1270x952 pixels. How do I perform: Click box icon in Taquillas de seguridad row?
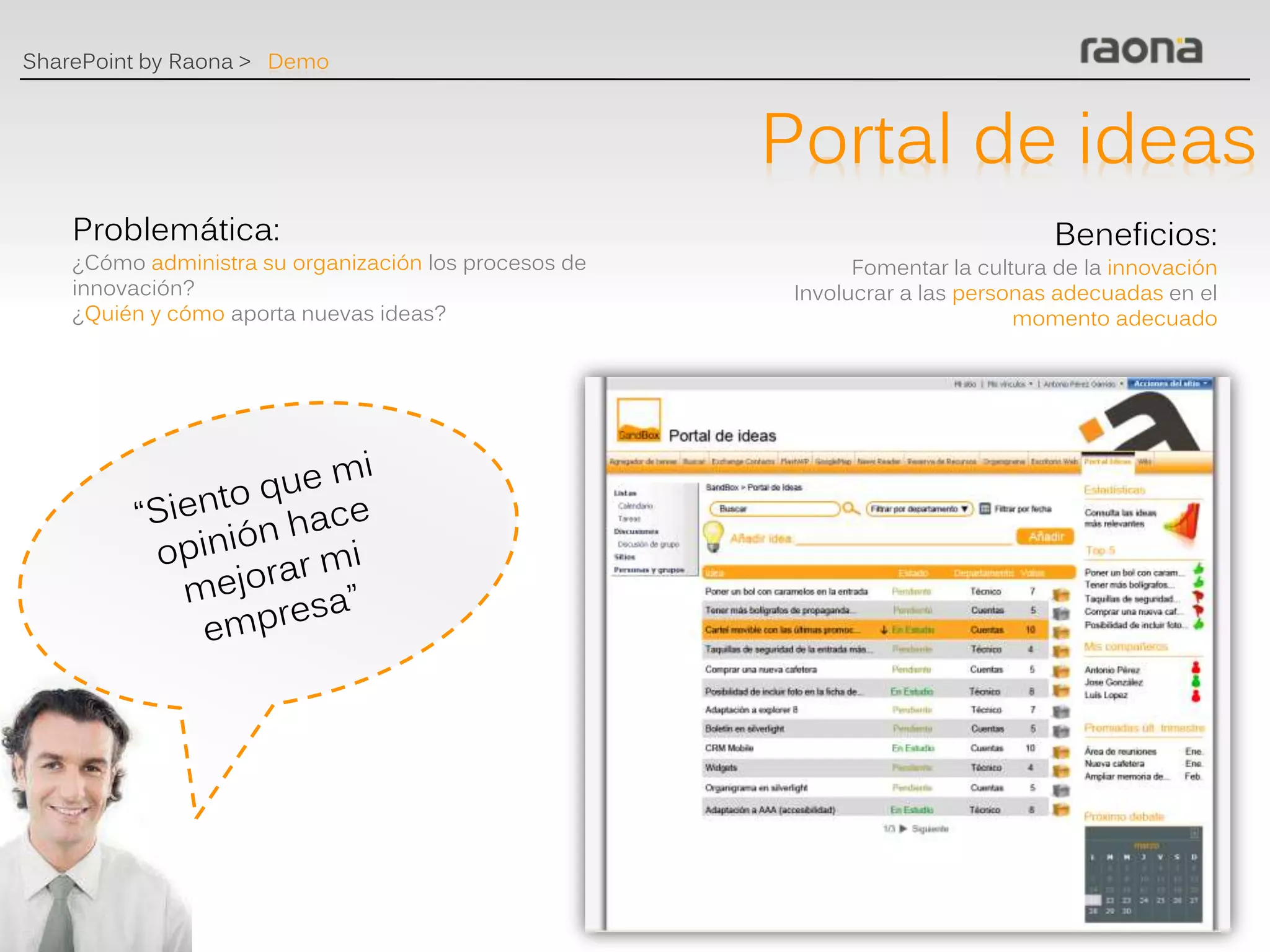coord(1061,651)
